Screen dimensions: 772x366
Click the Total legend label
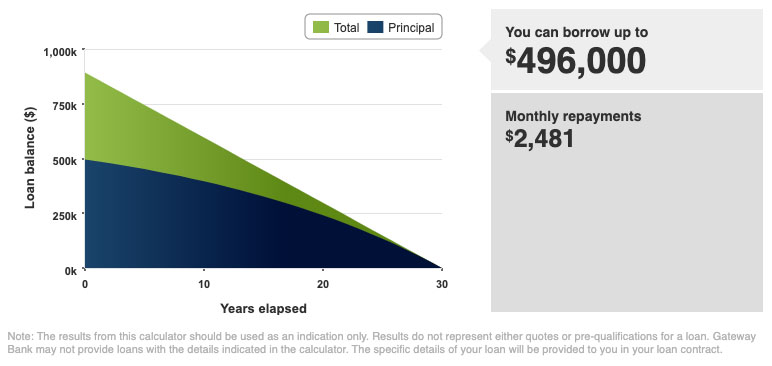[x=347, y=28]
